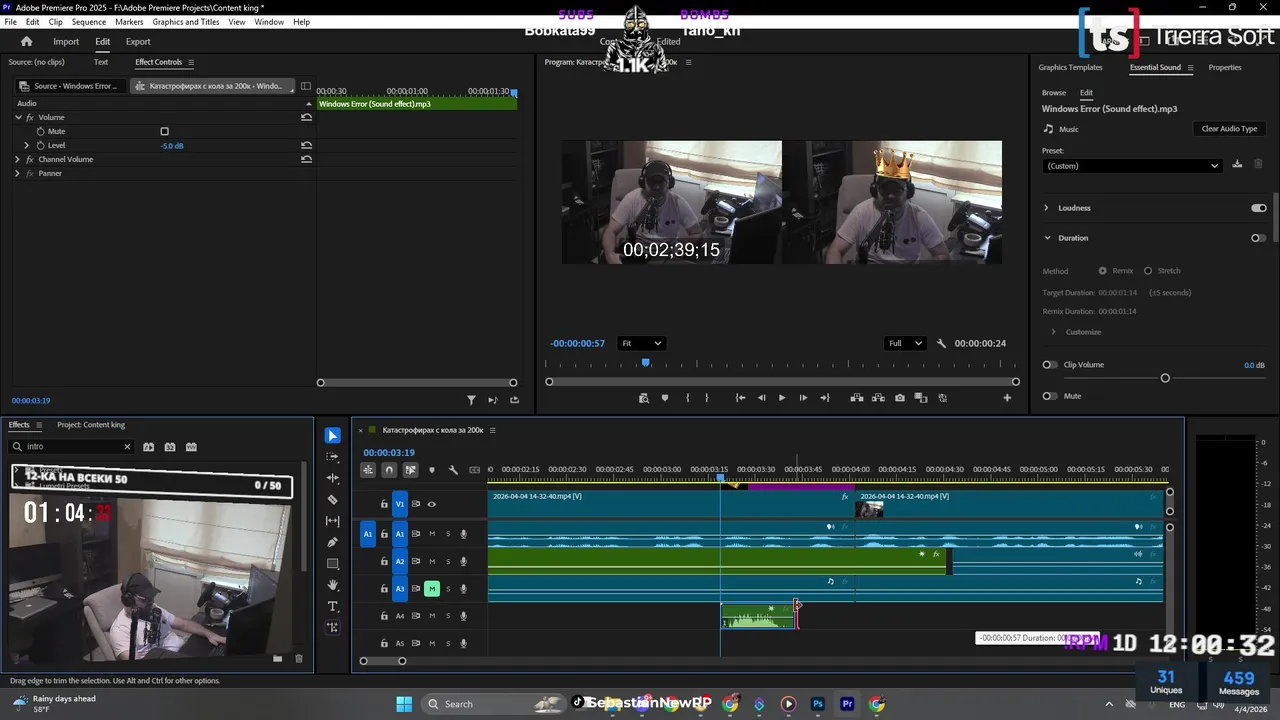
Task: Toggle V1 track output eye icon
Action: (x=432, y=504)
